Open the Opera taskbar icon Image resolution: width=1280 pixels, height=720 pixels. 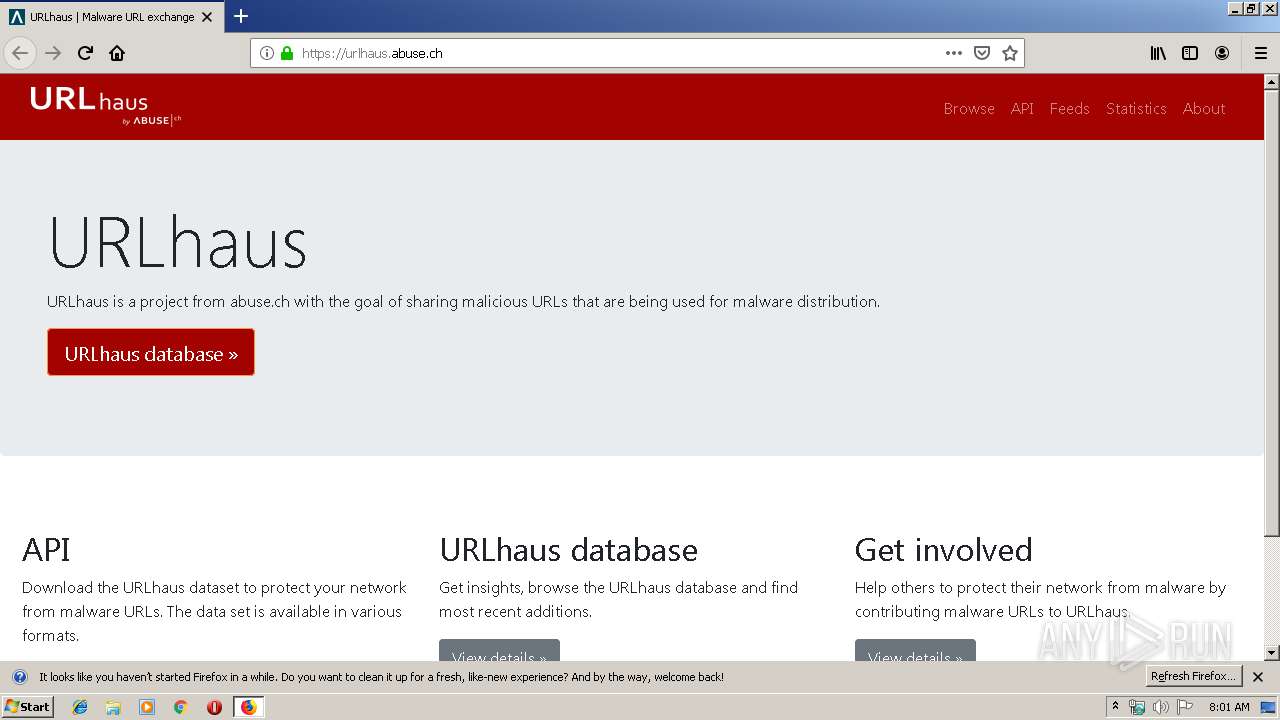214,707
